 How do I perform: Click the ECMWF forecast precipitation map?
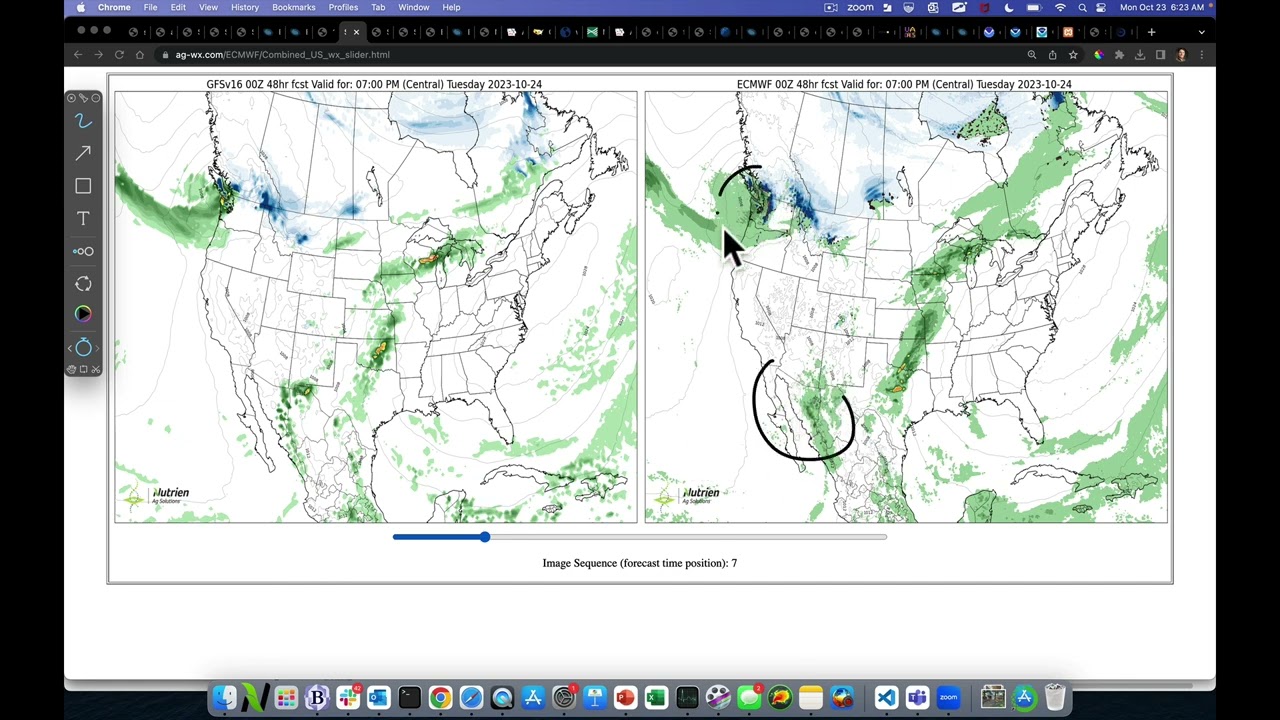pos(905,307)
